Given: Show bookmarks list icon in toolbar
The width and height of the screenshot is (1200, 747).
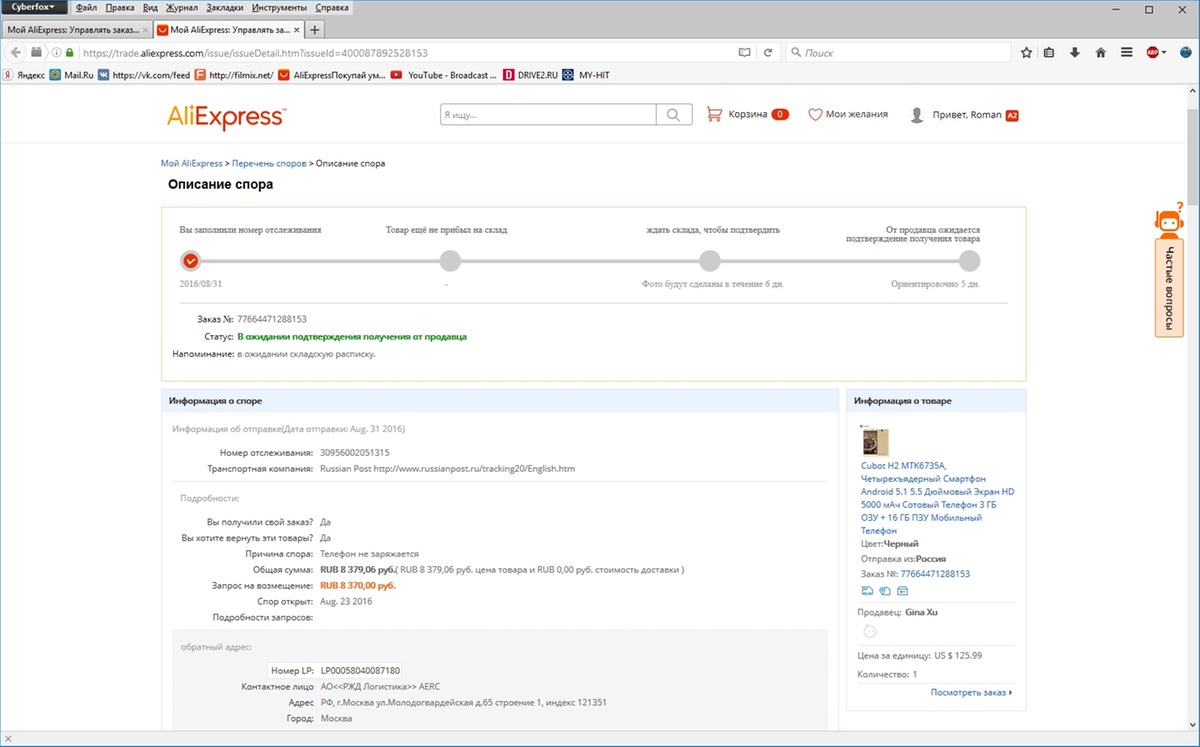Looking at the screenshot, I should tap(1049, 52).
